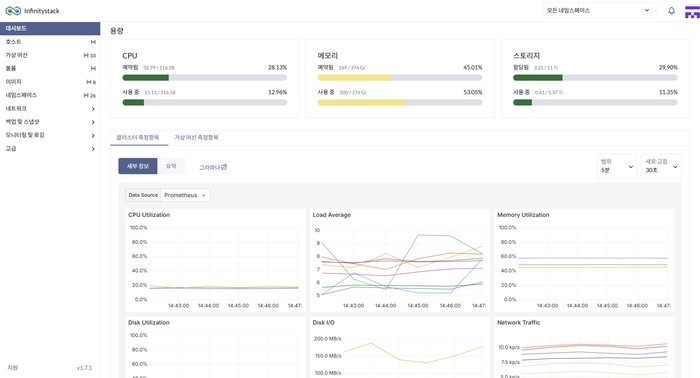Click the 지원 link at bottom left
The image size is (700, 378).
(x=12, y=368)
